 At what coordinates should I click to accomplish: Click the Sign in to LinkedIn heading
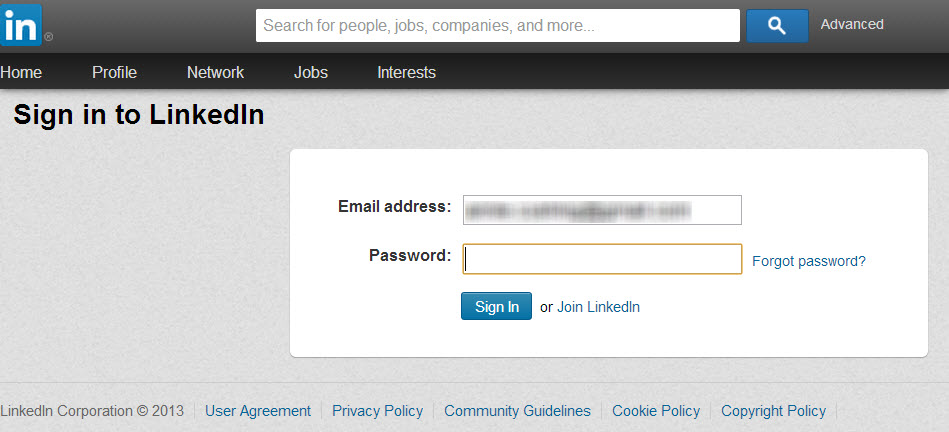point(139,115)
